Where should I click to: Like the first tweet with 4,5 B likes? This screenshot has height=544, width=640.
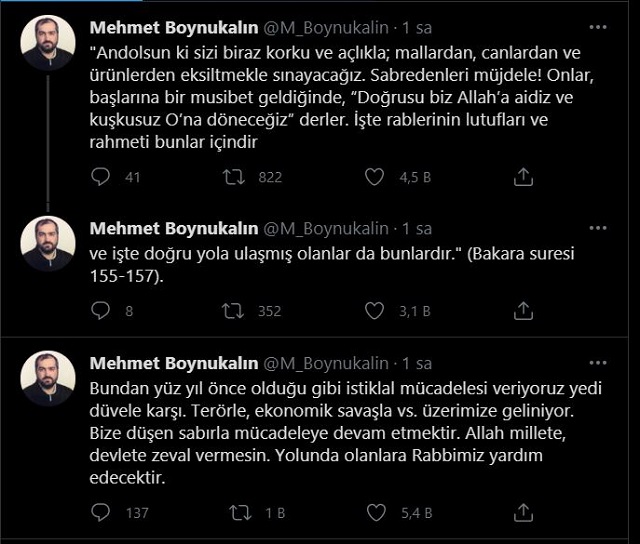click(x=375, y=177)
